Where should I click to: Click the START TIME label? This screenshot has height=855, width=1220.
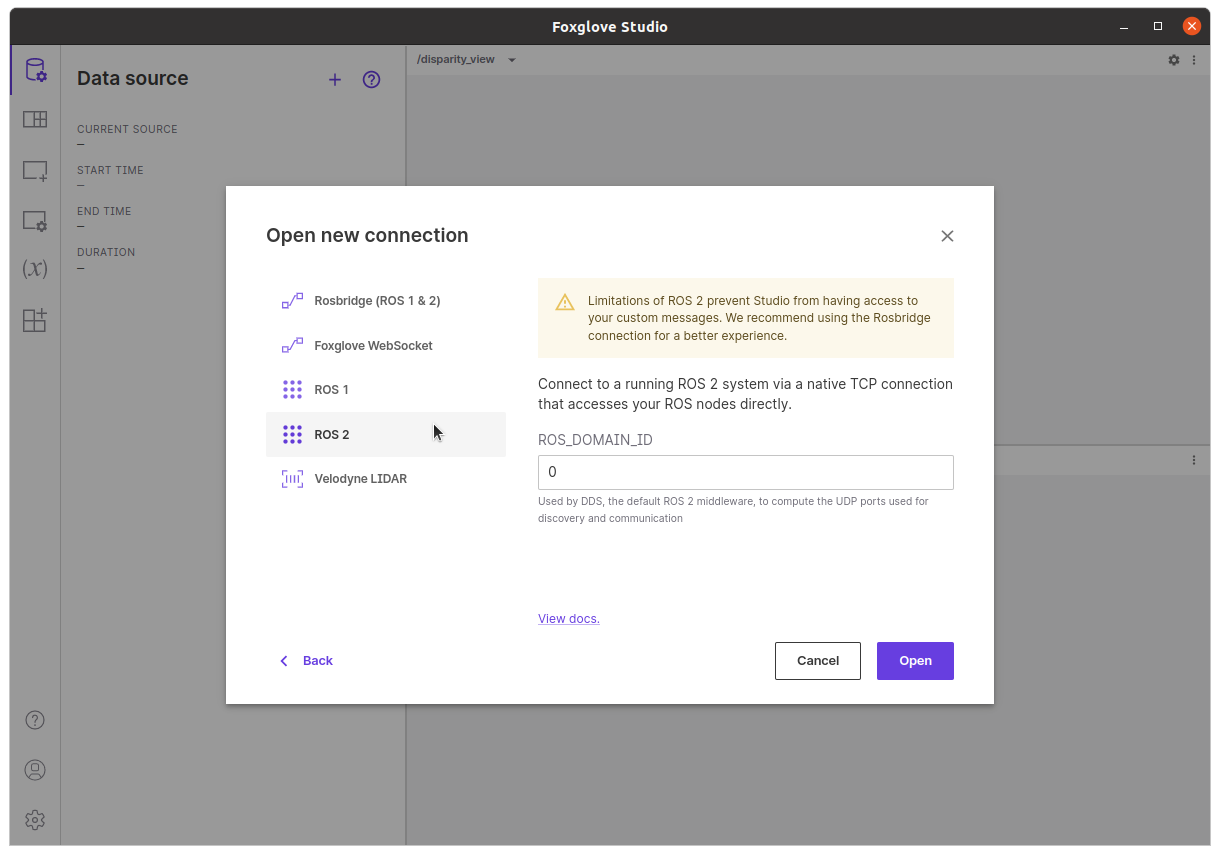point(110,170)
